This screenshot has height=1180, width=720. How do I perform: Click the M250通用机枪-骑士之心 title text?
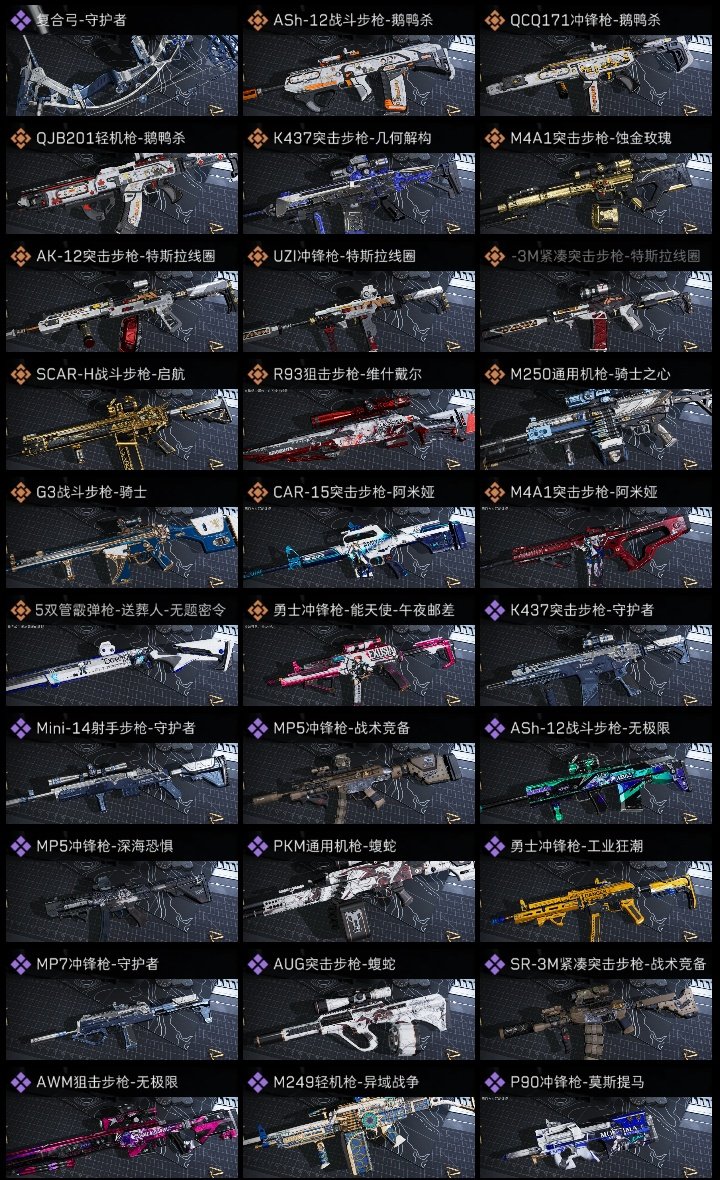[x=590, y=374]
